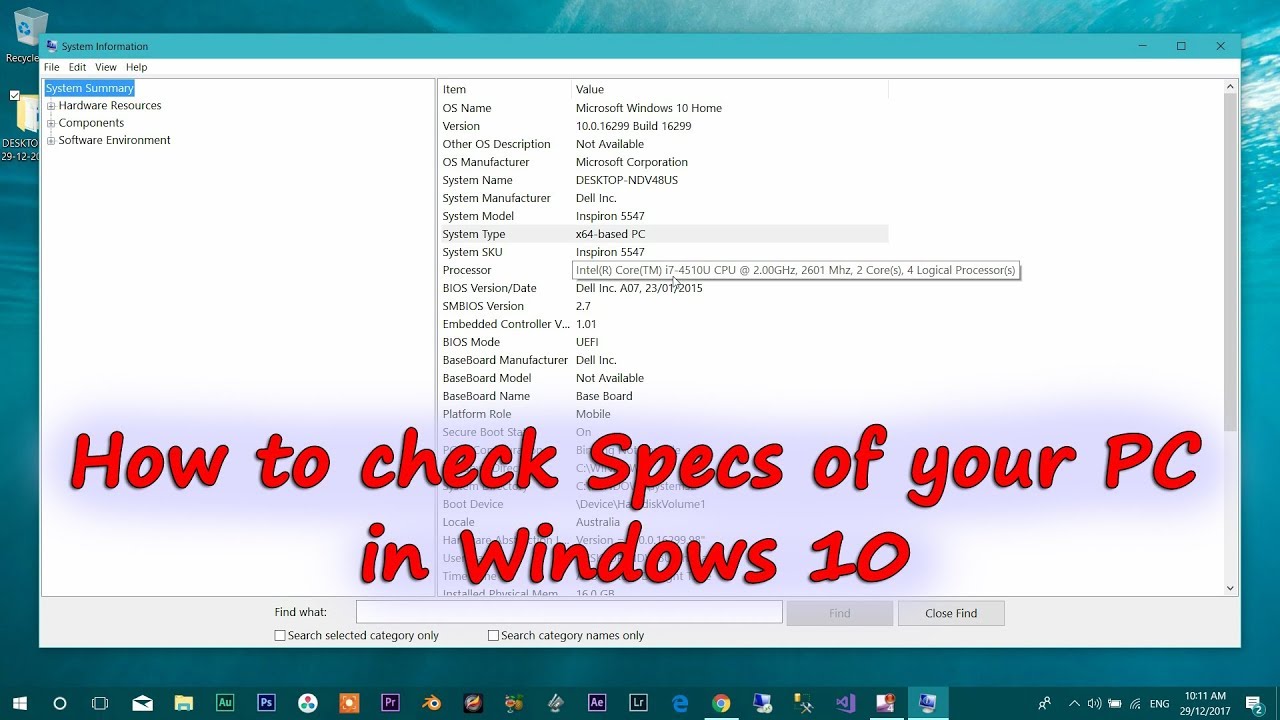The width and height of the screenshot is (1280, 720).
Task: Click the battery status tray icon
Action: [x=1114, y=703]
